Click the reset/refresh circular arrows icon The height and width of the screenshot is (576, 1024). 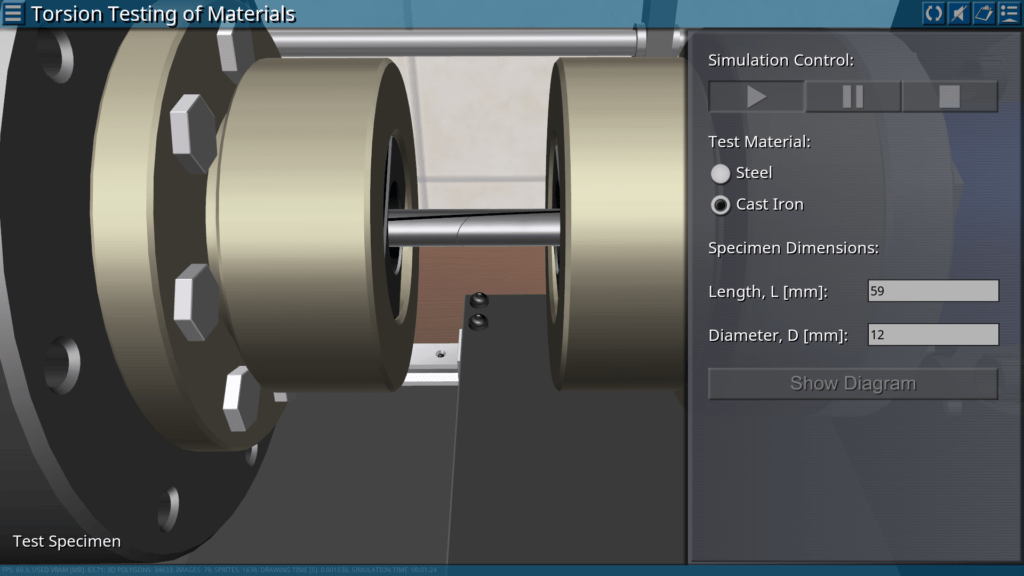click(933, 14)
